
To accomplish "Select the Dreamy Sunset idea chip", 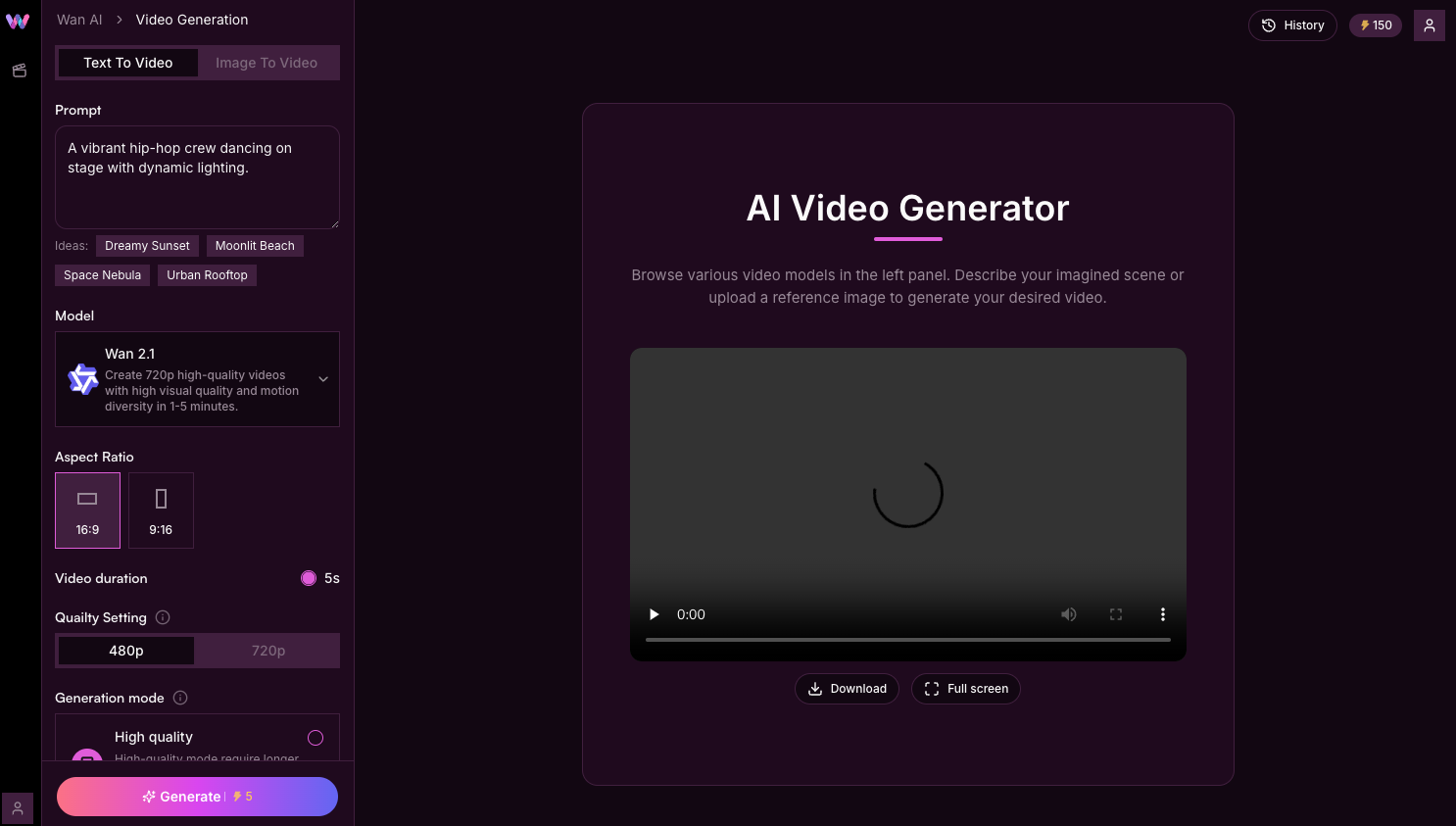I will coord(147,246).
